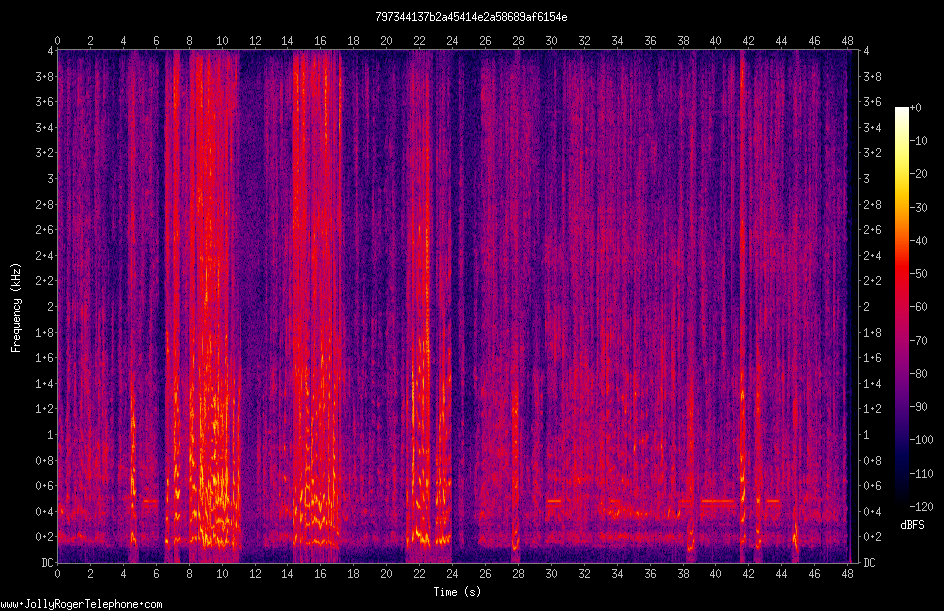Click the "10" tick on the top time axis
This screenshot has height=611, width=944.
click(222, 41)
